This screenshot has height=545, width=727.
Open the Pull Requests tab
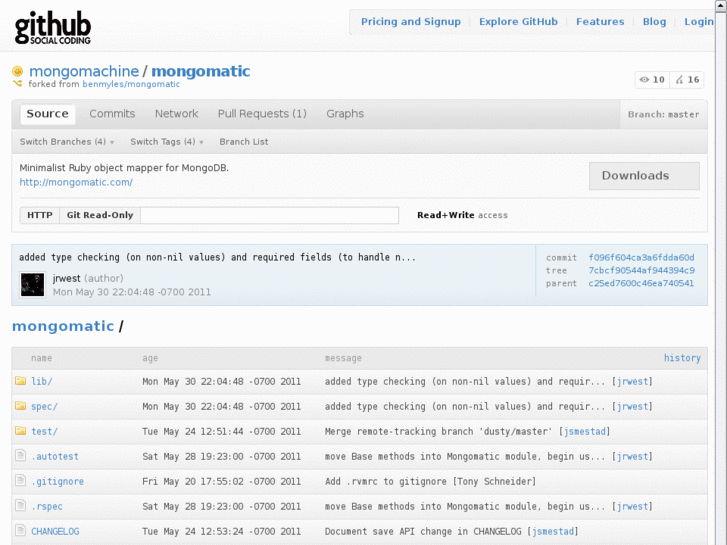point(262,114)
